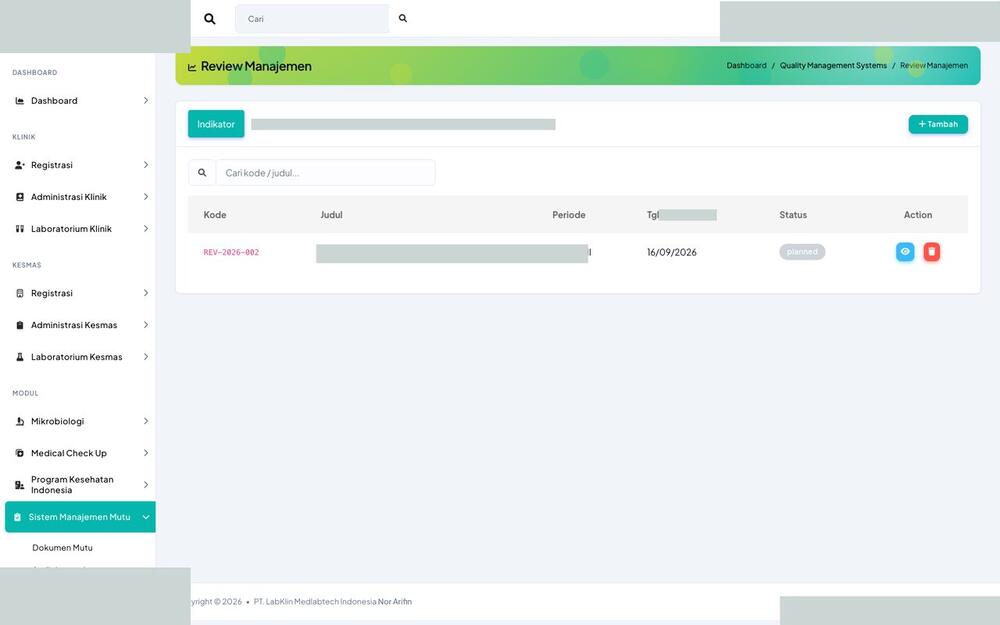Click the large magnifier icon in top bar

pos(210,19)
